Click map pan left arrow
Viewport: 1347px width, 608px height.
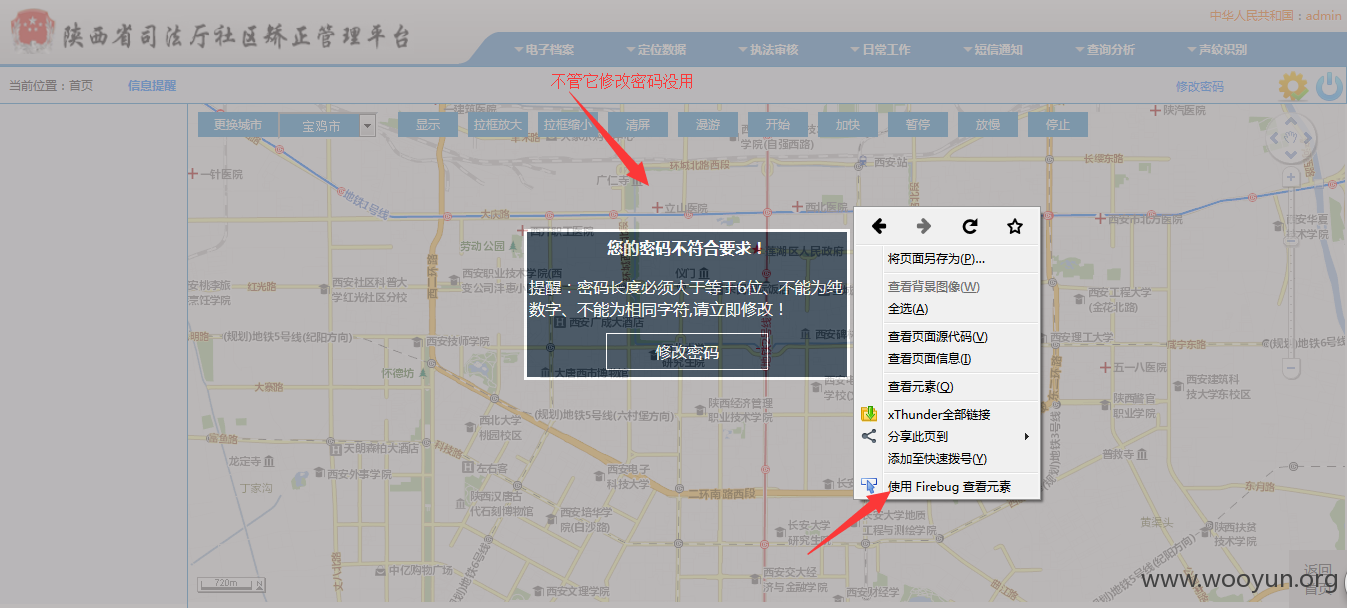point(1275,139)
